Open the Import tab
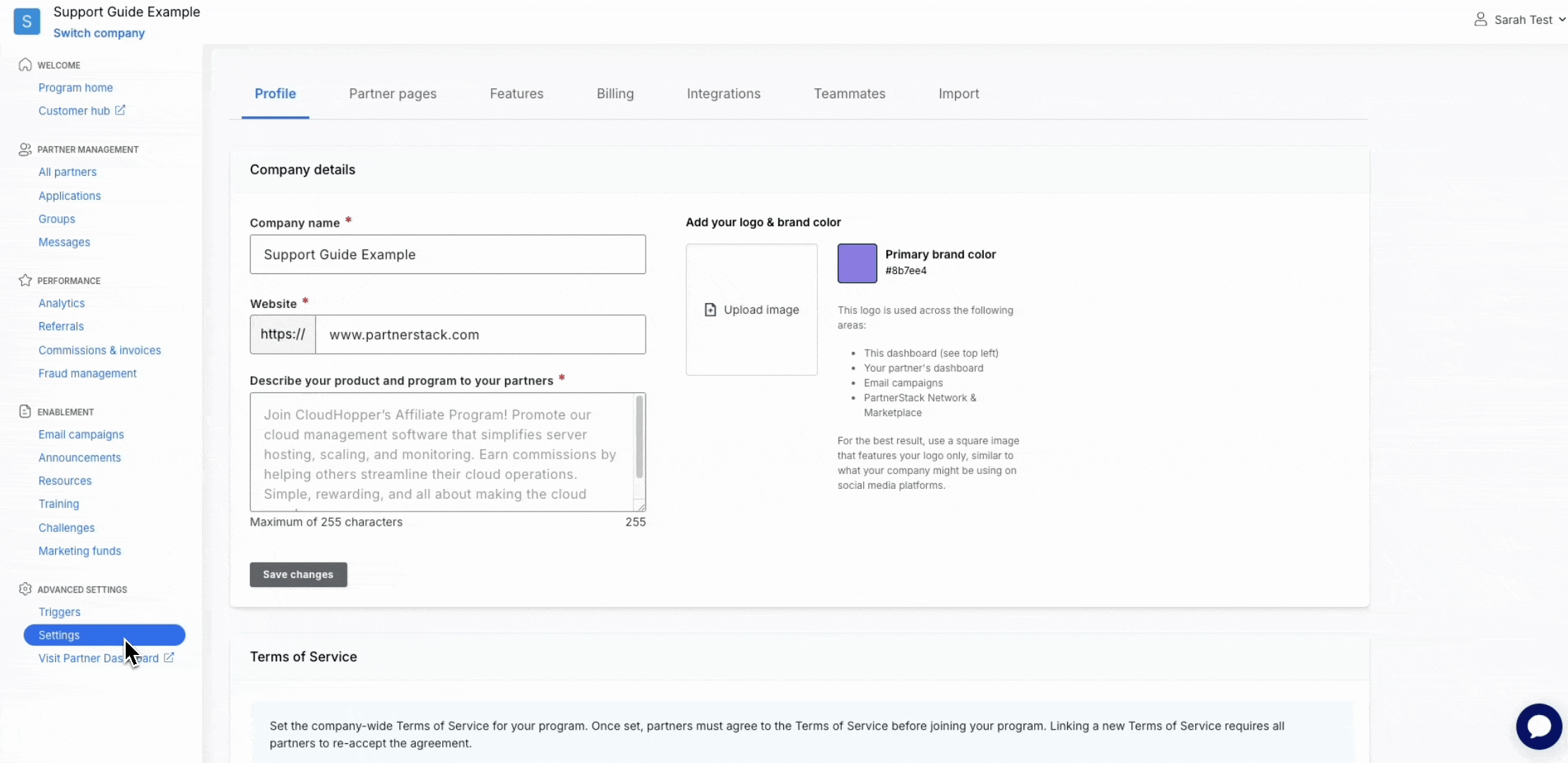 959,94
